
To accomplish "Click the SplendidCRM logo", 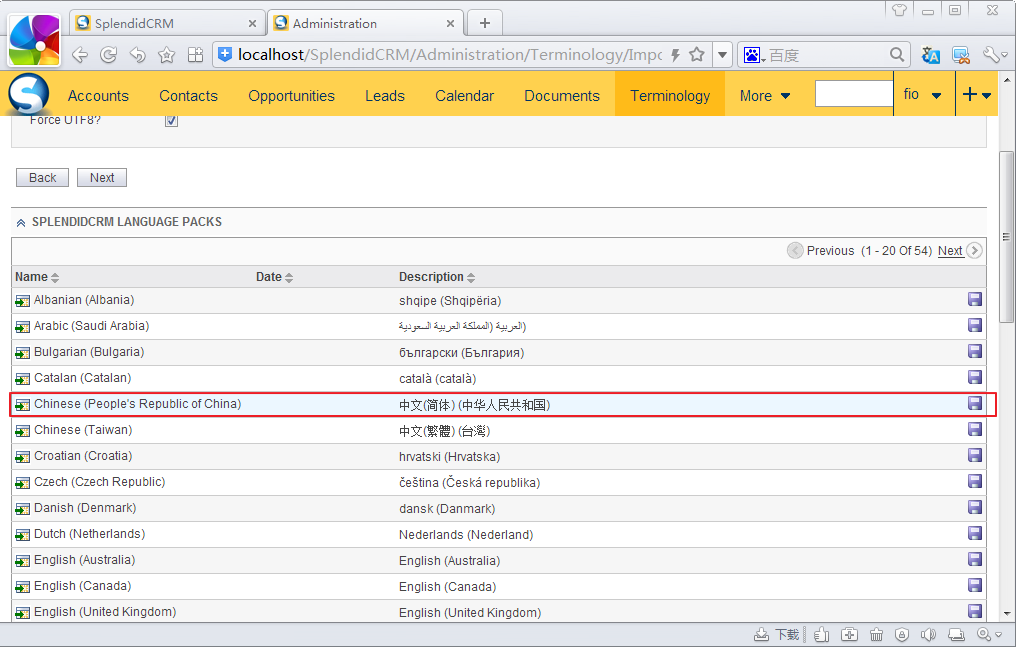I will (x=29, y=95).
